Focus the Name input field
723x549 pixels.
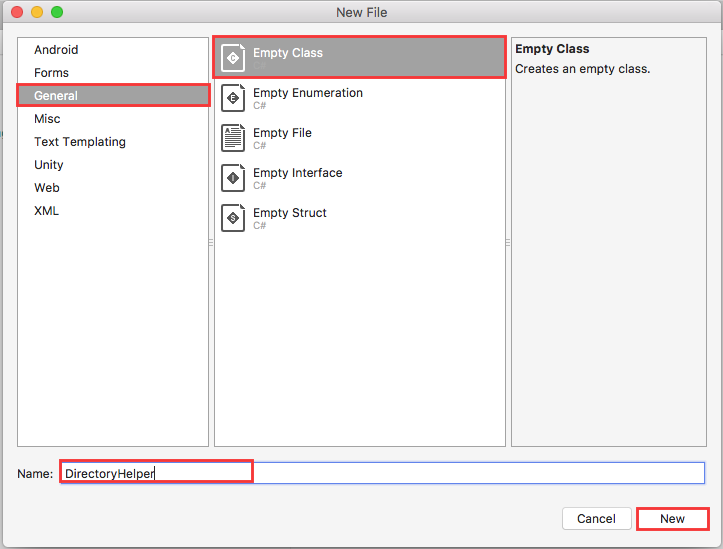click(382, 473)
